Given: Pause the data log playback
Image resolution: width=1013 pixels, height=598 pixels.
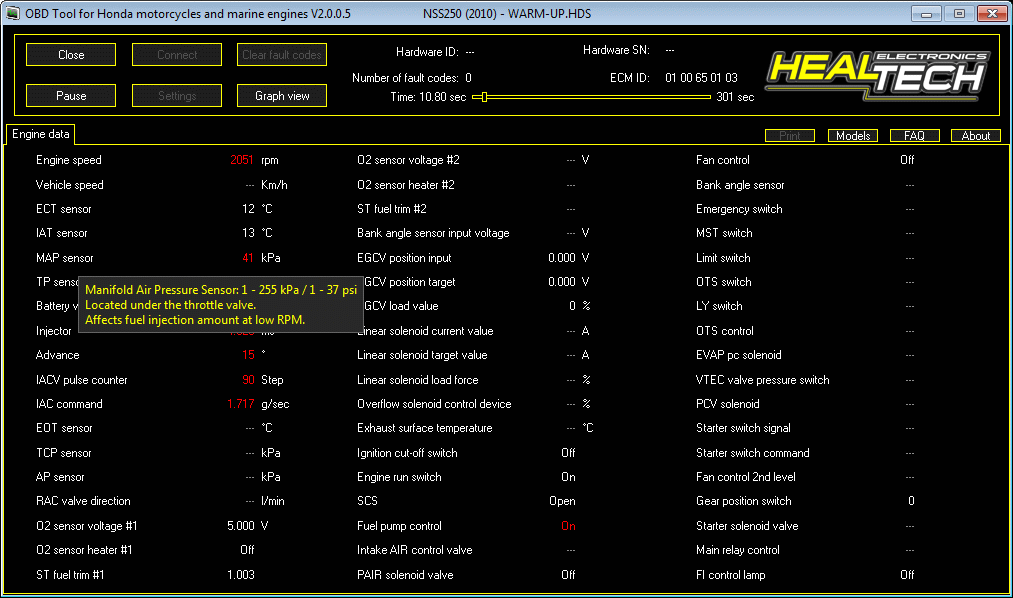Looking at the screenshot, I should (71, 96).
